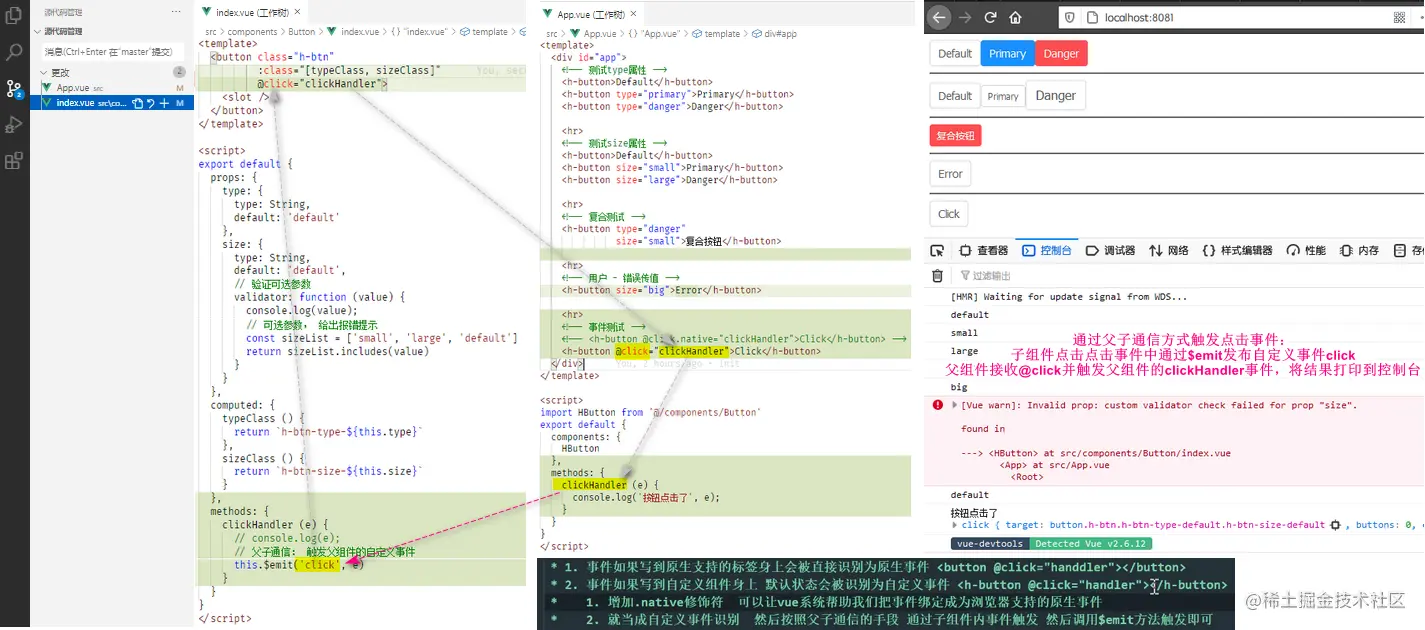
Task: Reload the browser page
Action: point(990,17)
